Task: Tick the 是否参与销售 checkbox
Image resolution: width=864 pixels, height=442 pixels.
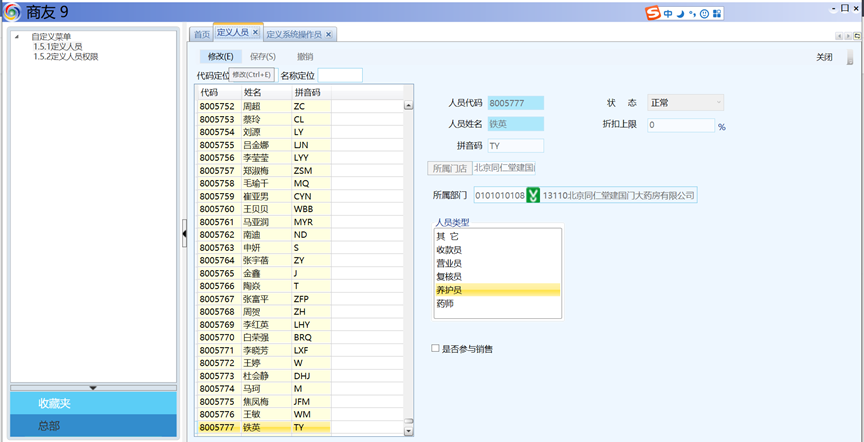Action: coord(435,348)
